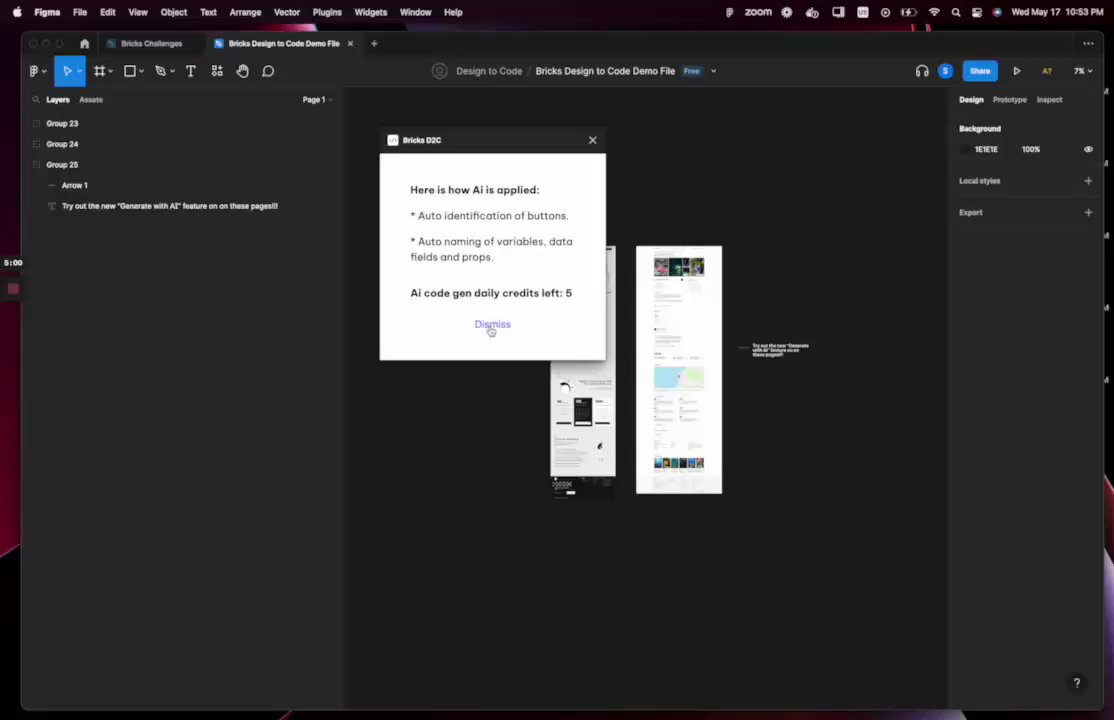Click the Layers tab
This screenshot has height=720, width=1114.
[x=58, y=100]
